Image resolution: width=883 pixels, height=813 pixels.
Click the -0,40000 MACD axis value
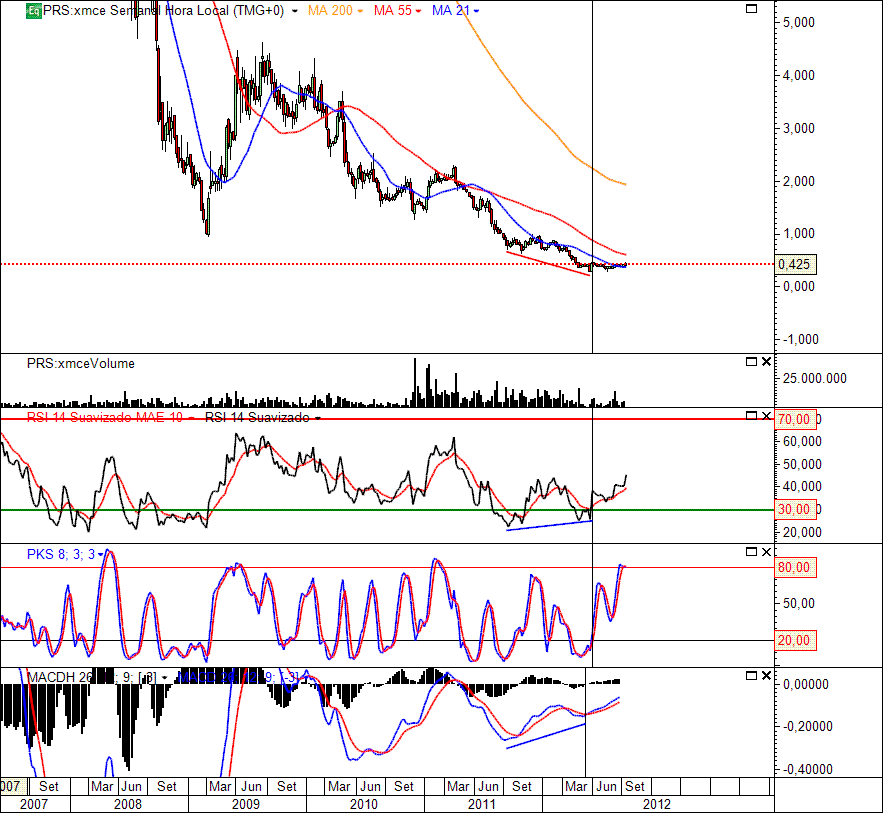tap(808, 770)
